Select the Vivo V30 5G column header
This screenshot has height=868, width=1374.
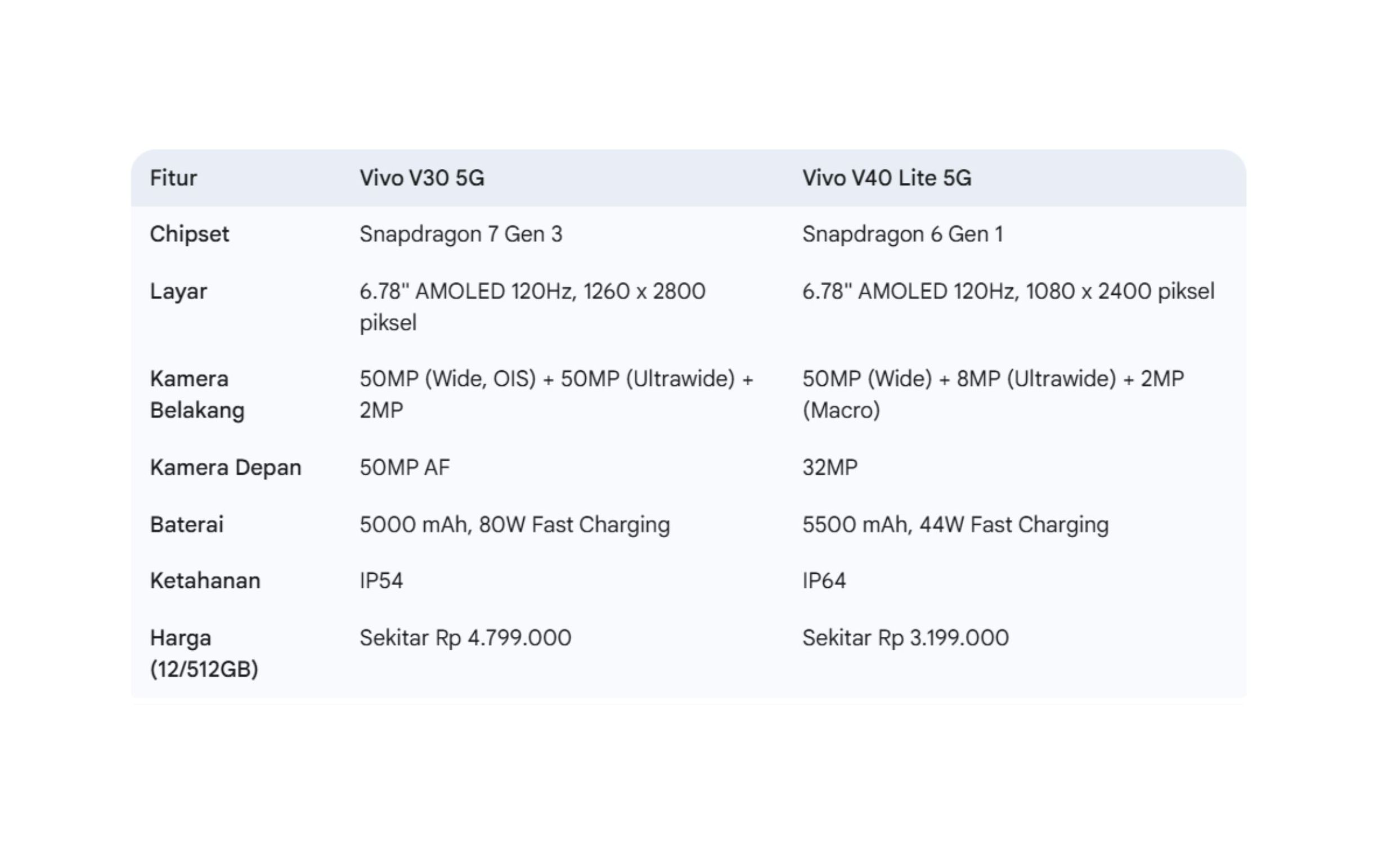tap(421, 178)
